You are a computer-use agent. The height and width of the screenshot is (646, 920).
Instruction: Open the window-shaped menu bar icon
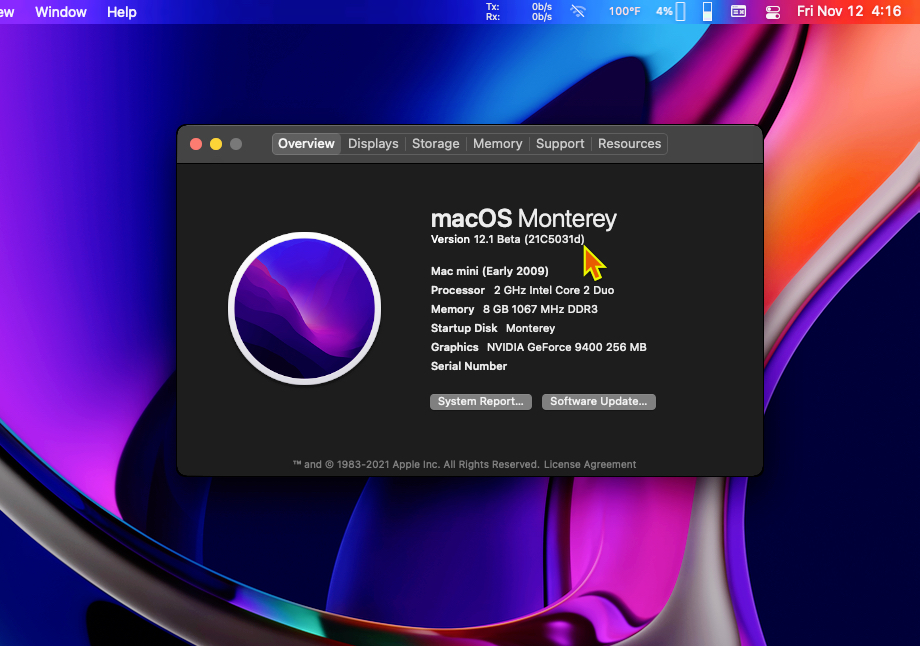[x=738, y=11]
